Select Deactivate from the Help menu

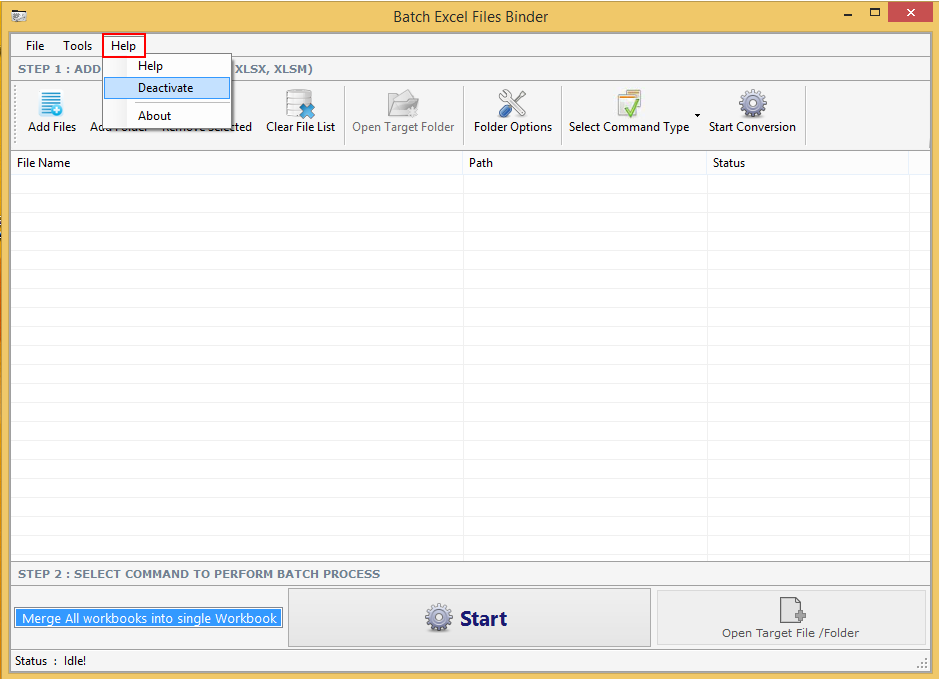coord(167,88)
